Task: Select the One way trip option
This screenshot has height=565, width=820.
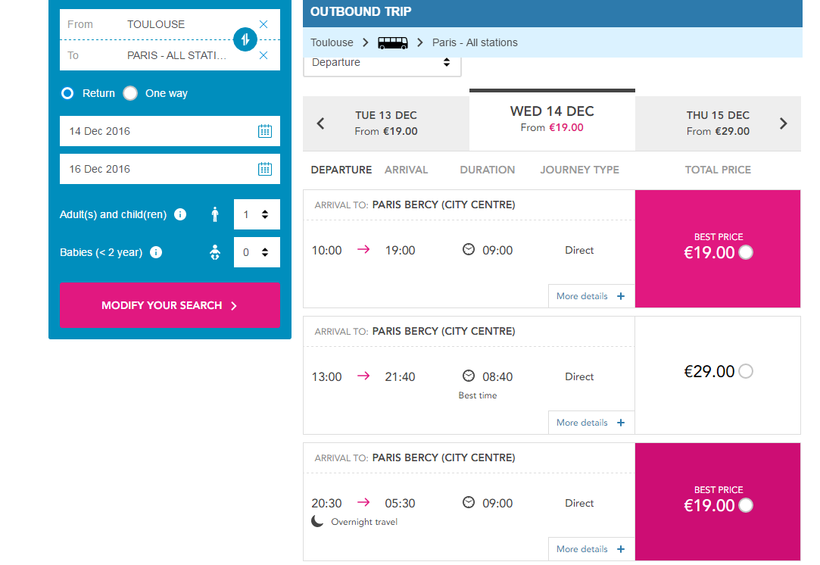Action: [x=130, y=93]
